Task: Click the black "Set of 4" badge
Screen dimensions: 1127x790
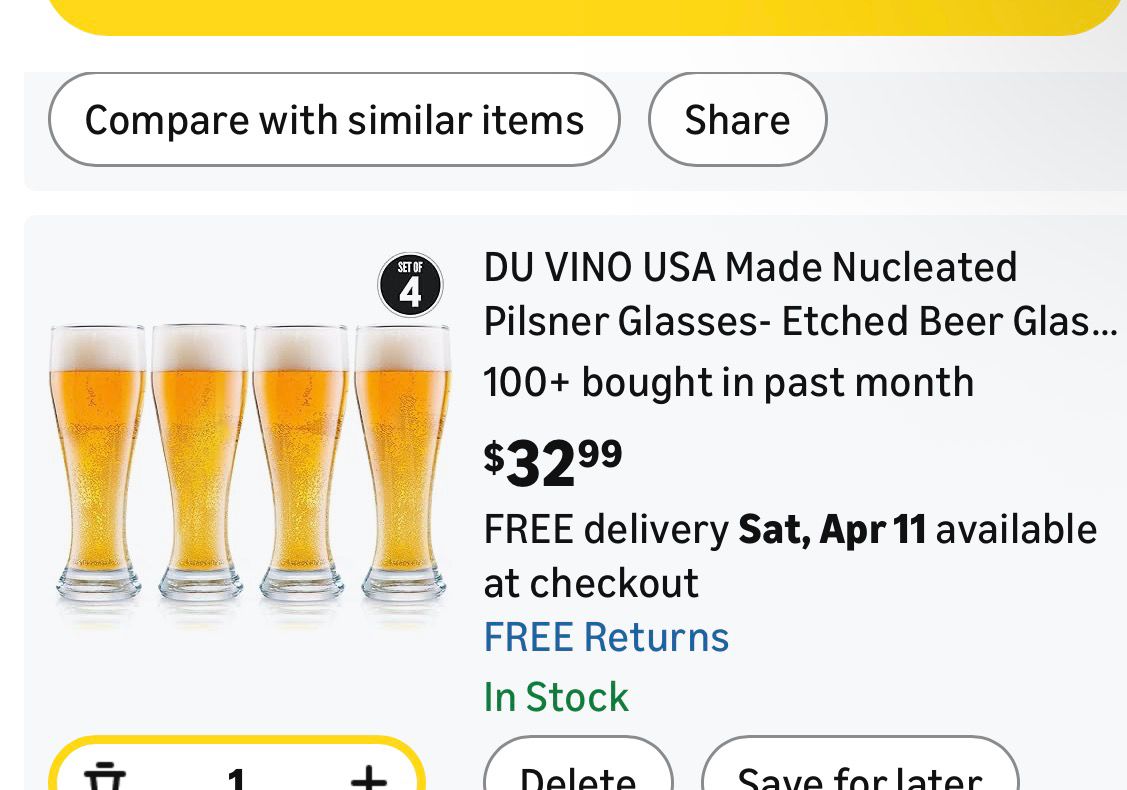Action: [x=410, y=285]
